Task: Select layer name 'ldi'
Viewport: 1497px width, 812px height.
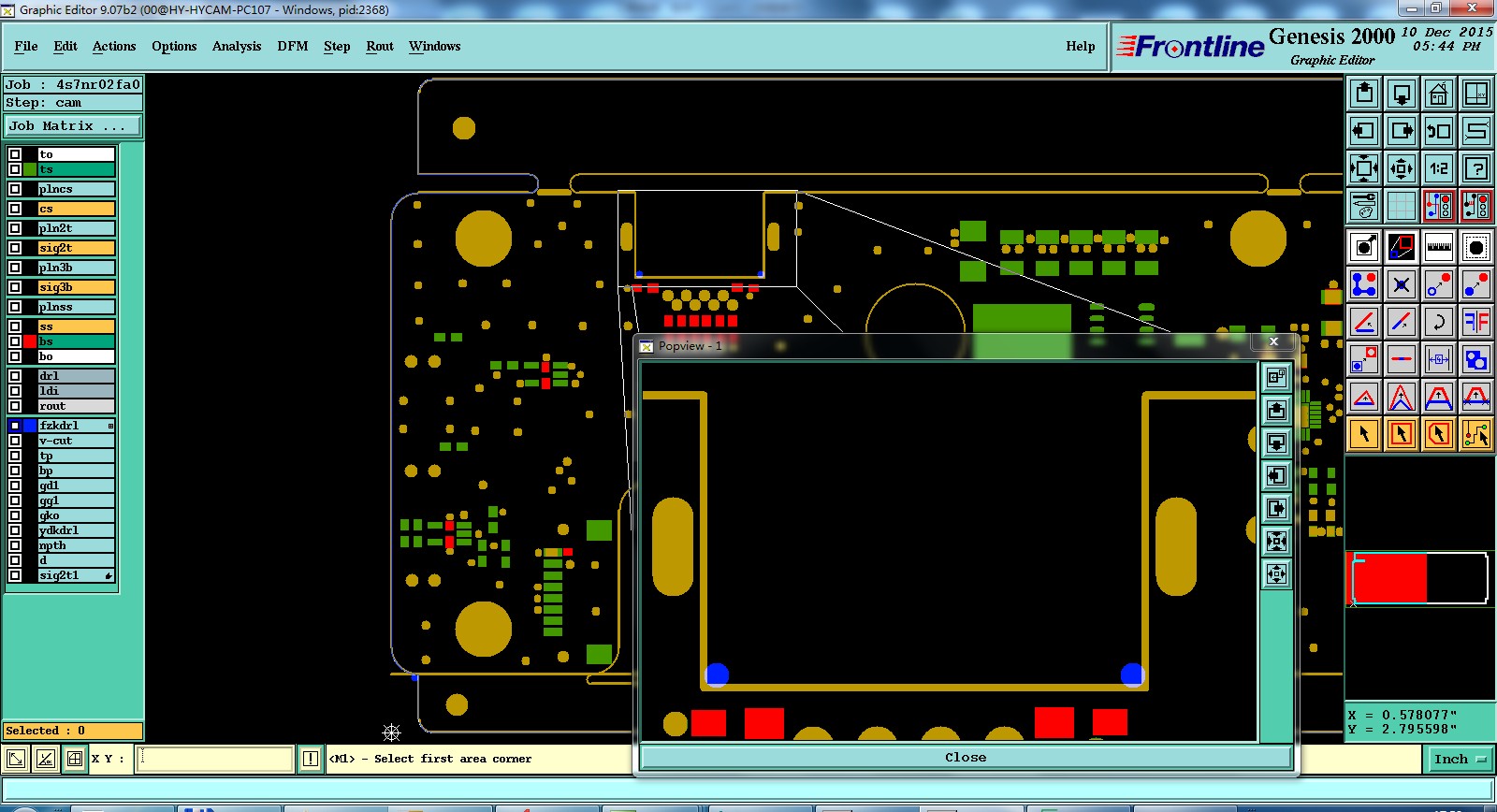Action: [77, 391]
